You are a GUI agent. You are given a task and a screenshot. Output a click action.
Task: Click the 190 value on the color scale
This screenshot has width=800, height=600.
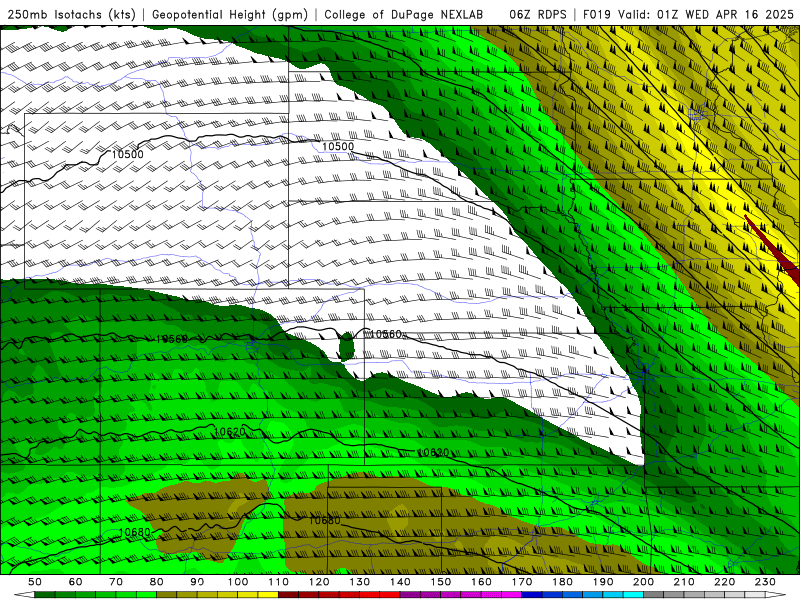(604, 582)
